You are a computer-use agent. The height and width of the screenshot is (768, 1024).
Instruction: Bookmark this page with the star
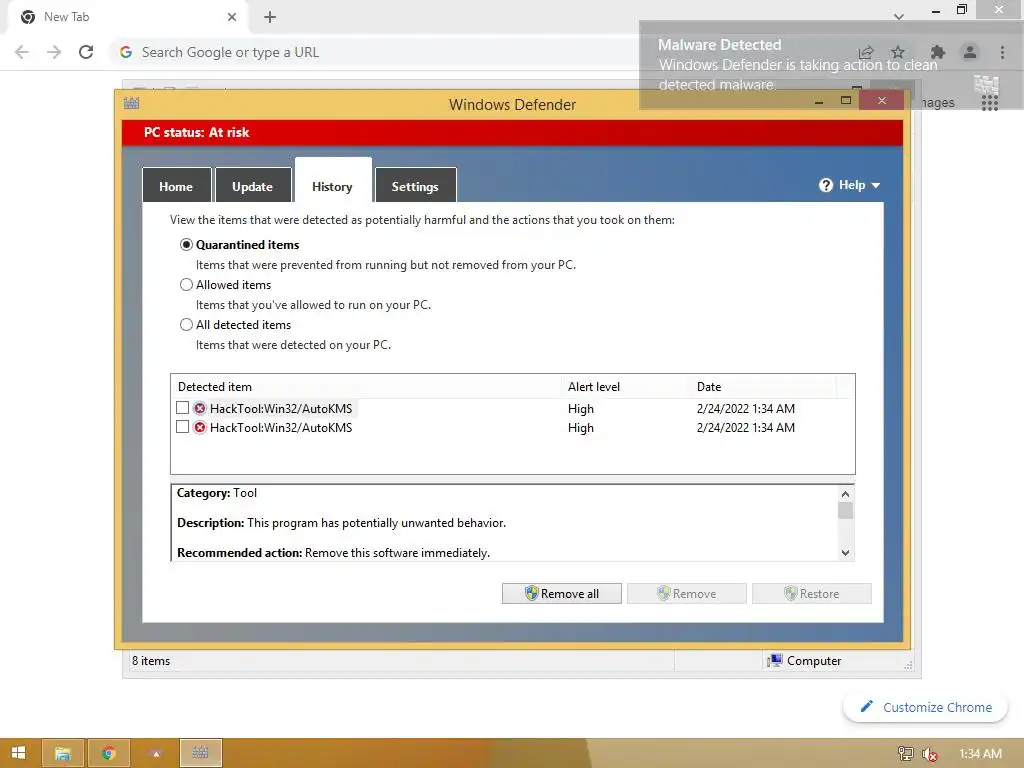coord(898,52)
